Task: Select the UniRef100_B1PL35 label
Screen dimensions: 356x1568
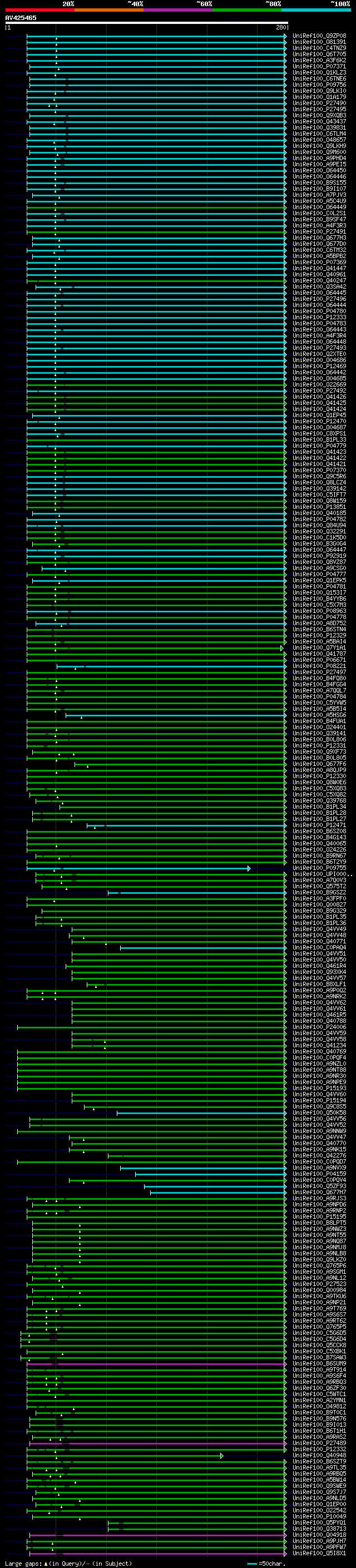Action: (x=319, y=917)
